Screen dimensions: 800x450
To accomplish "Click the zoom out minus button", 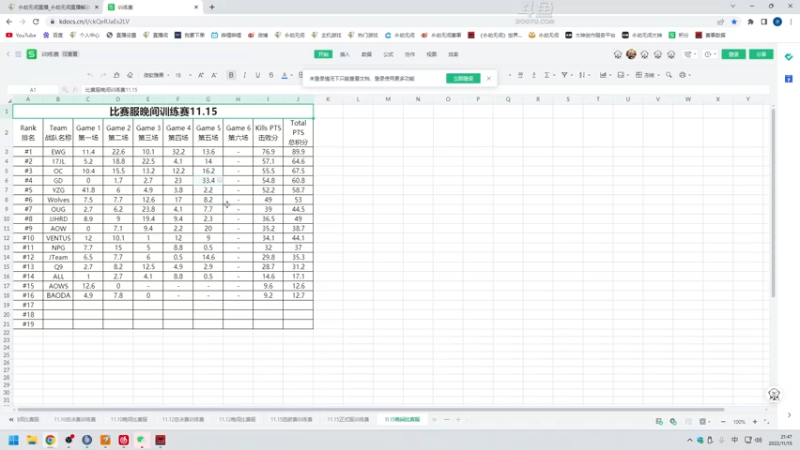I will pyautogui.click(x=723, y=421).
